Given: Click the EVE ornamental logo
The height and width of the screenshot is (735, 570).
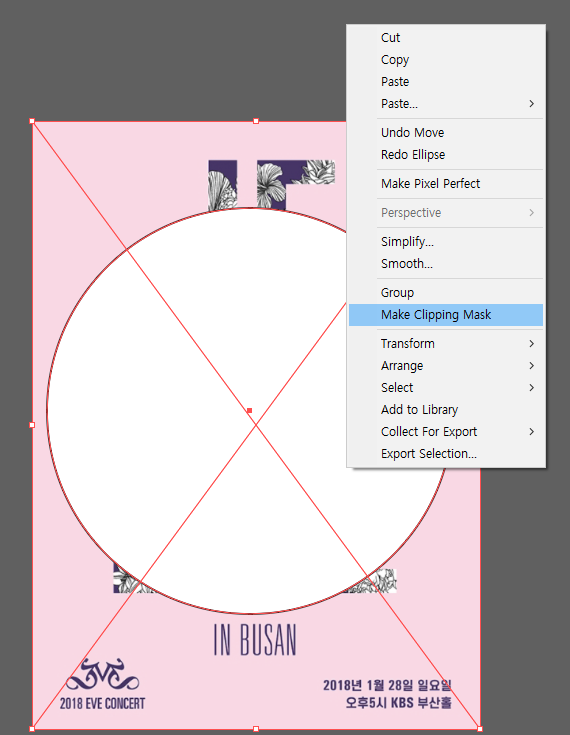Looking at the screenshot, I should [103, 675].
